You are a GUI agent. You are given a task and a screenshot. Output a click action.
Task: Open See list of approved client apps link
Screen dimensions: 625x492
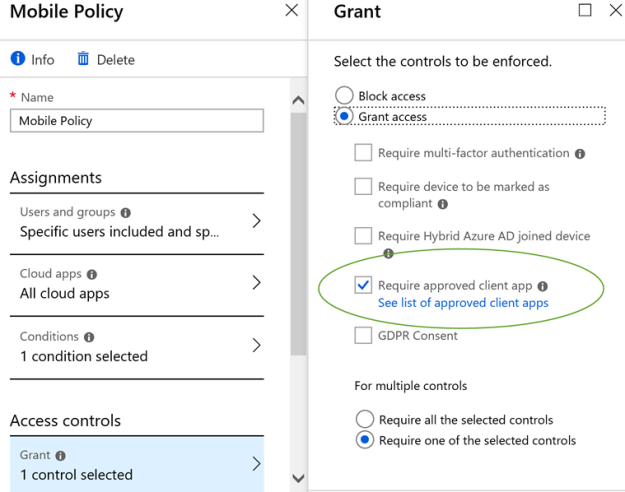[x=463, y=303]
